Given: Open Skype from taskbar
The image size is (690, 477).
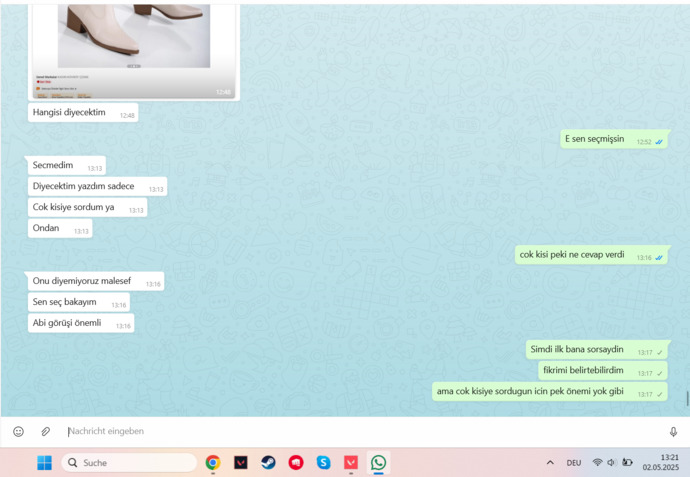Looking at the screenshot, I should point(323,462).
